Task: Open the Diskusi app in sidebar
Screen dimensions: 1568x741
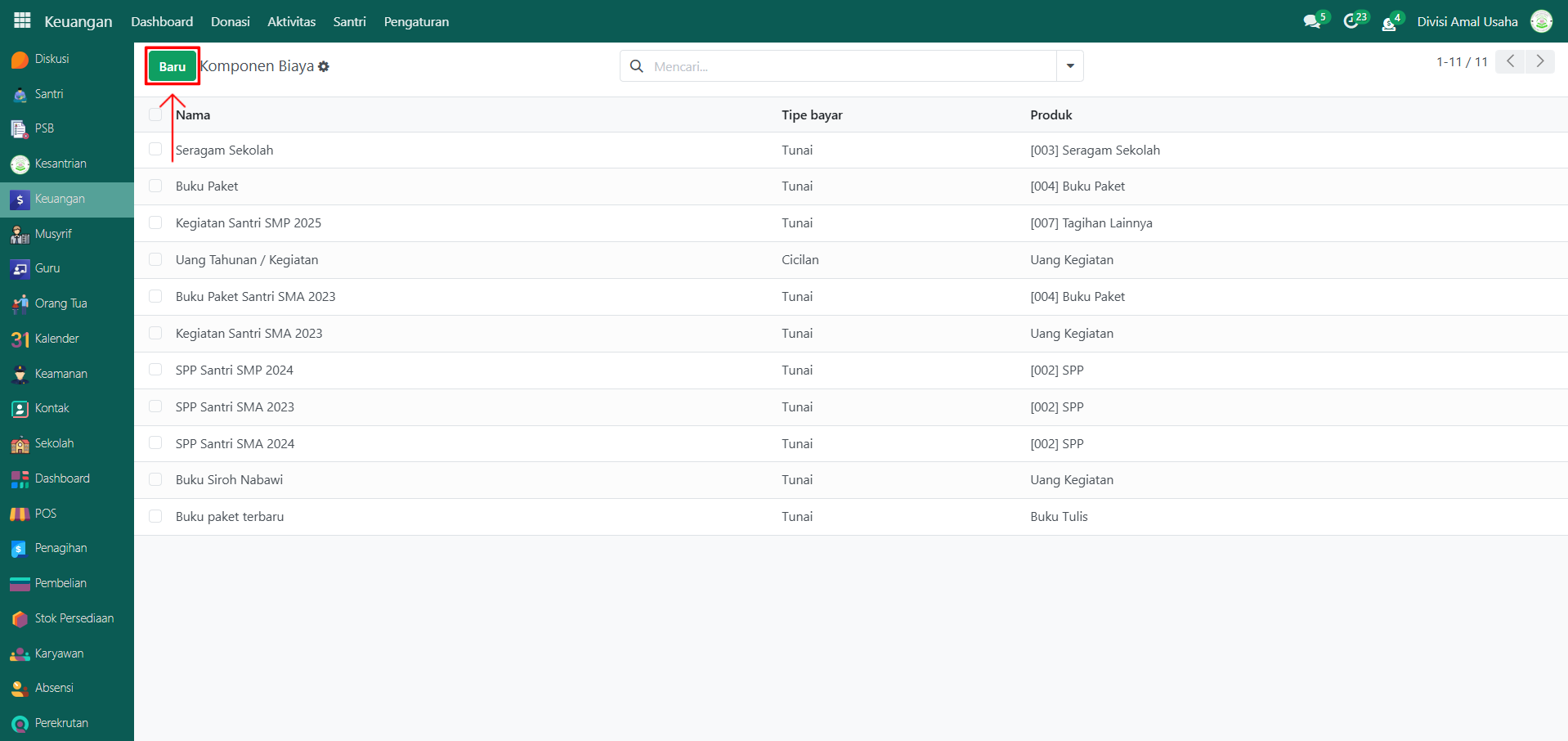Action: pos(51,59)
